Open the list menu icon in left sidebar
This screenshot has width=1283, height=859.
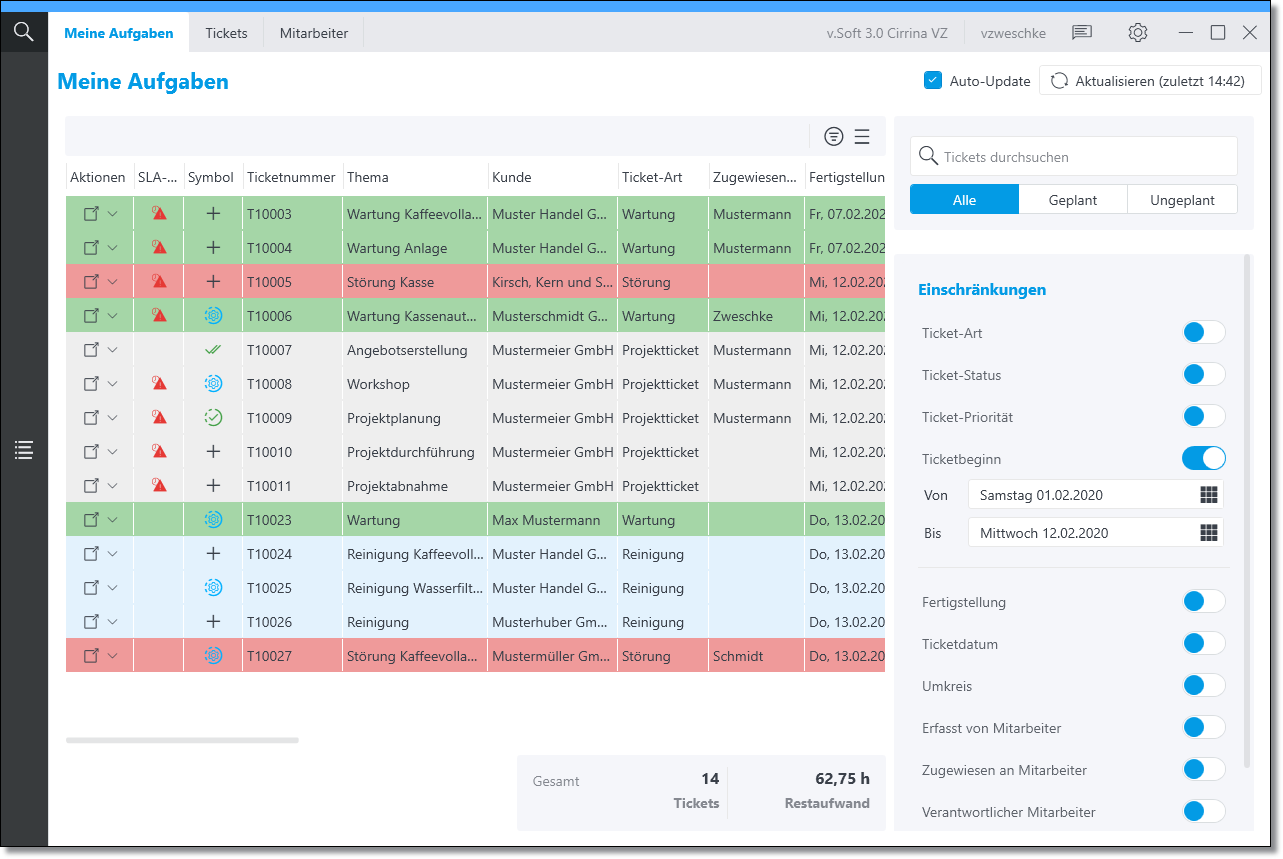click(x=24, y=451)
